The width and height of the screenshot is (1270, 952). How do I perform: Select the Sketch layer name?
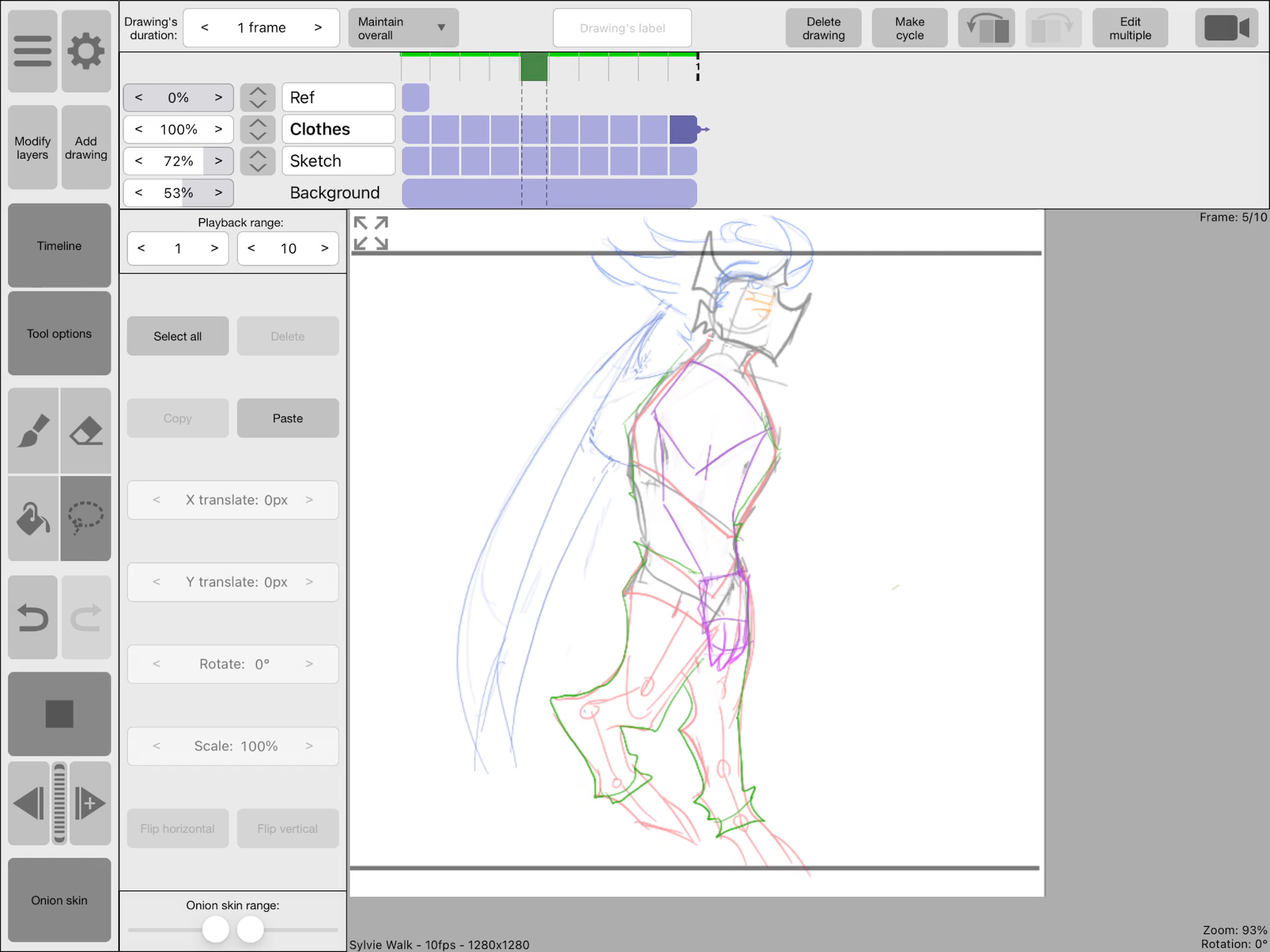pyautogui.click(x=339, y=161)
